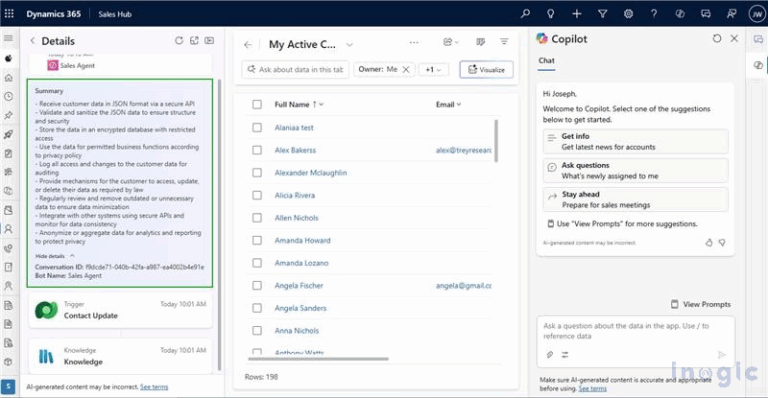Click the search magnifier in top bar
Screen dimensions: 768x398
click(525, 14)
